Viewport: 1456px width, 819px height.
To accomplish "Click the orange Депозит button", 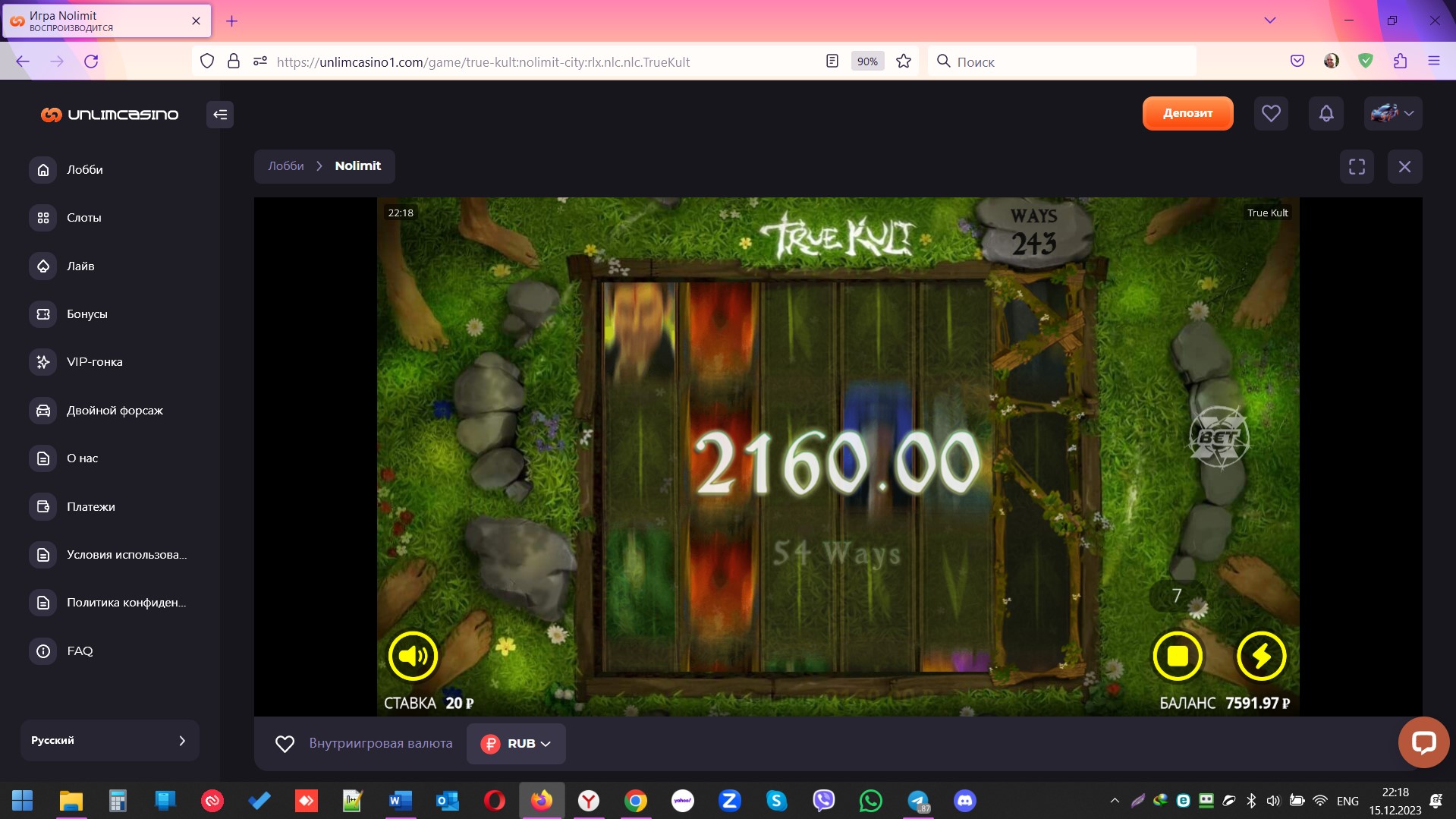I will 1187,113.
